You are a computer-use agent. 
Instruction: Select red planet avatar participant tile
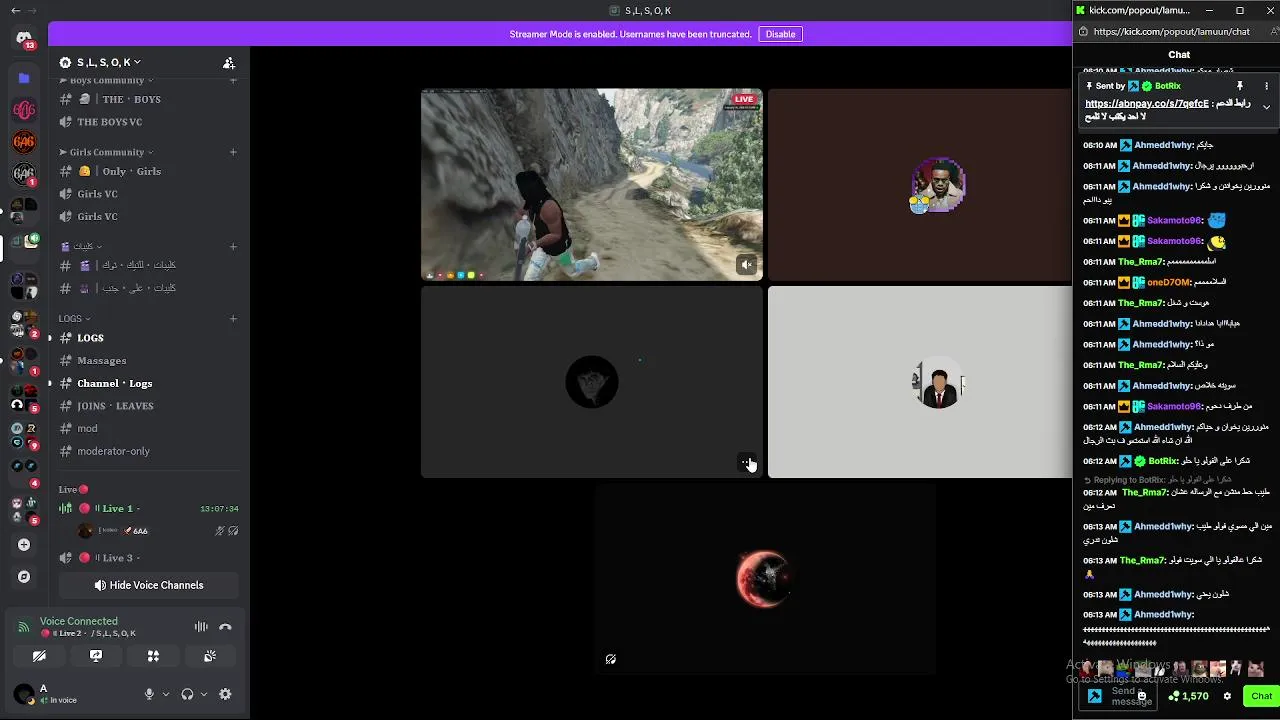click(x=764, y=579)
